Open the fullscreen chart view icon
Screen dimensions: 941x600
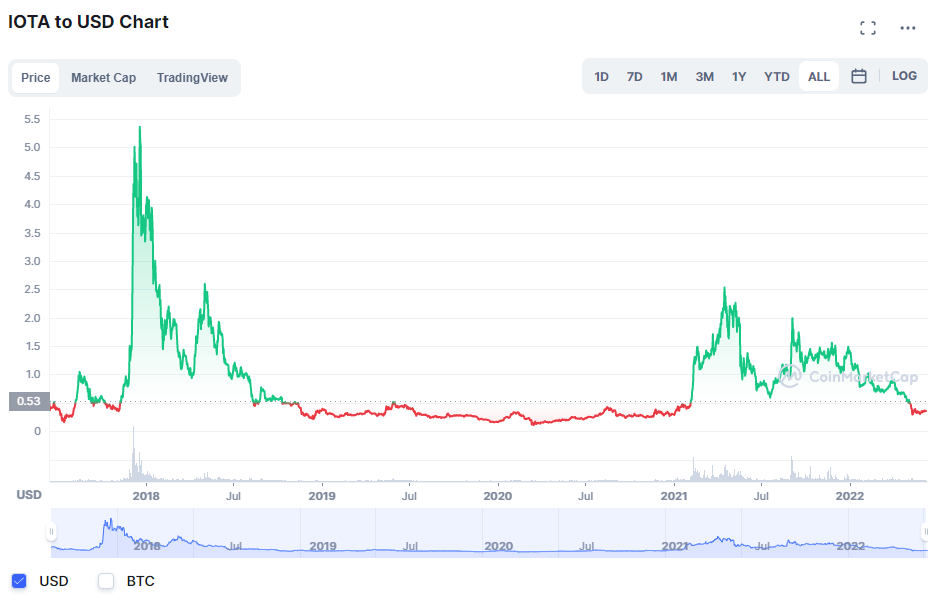(867, 28)
